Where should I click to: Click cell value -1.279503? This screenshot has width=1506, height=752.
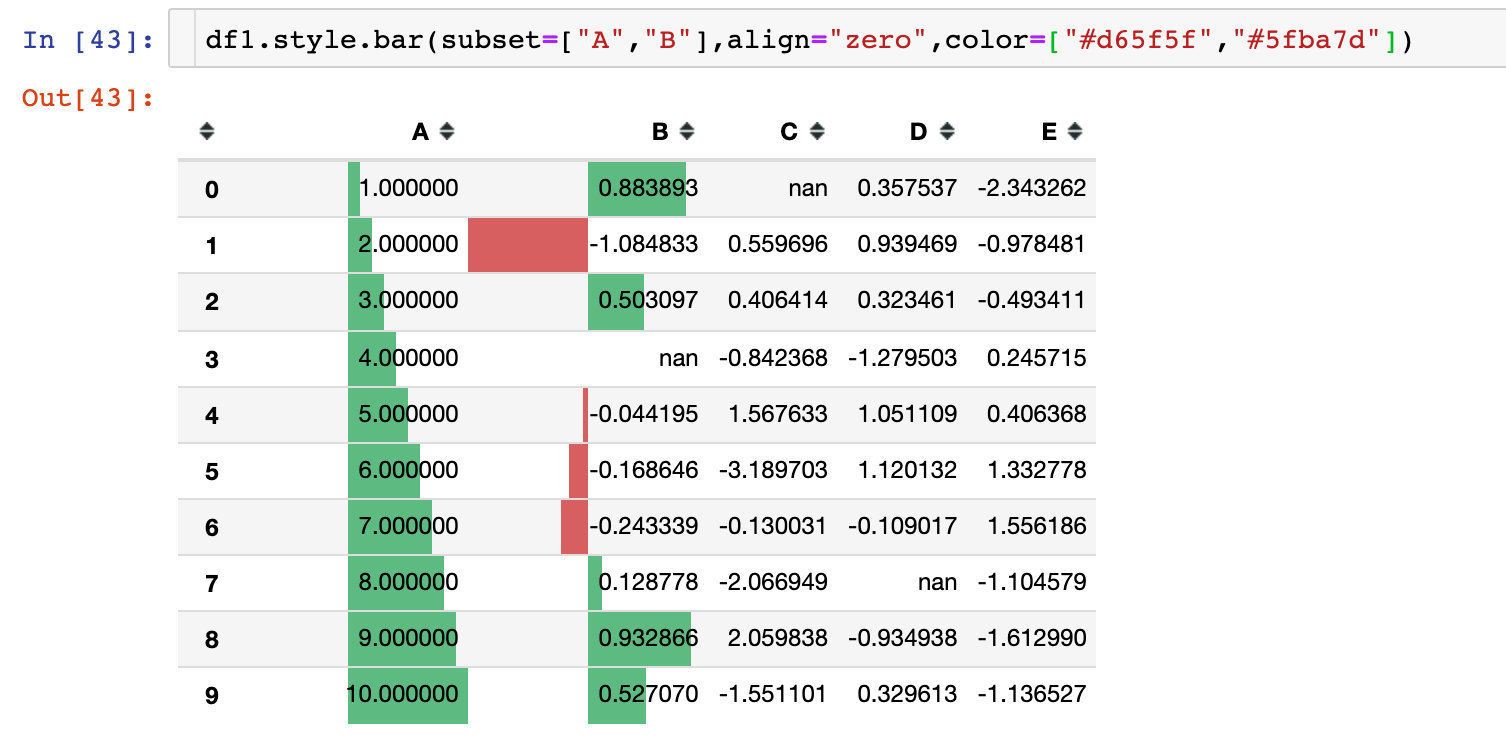(903, 358)
